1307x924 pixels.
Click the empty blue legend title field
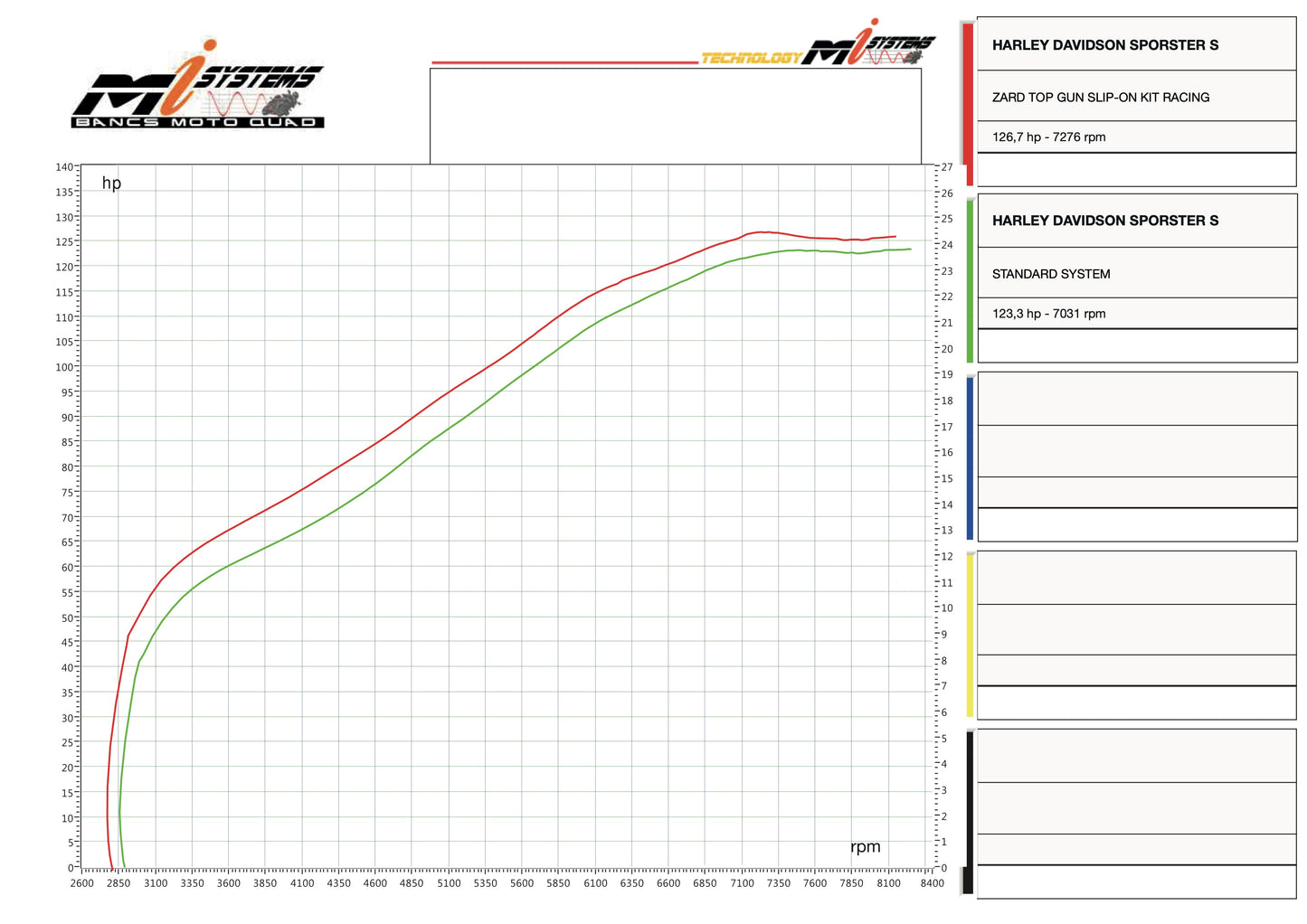[x=1137, y=398]
